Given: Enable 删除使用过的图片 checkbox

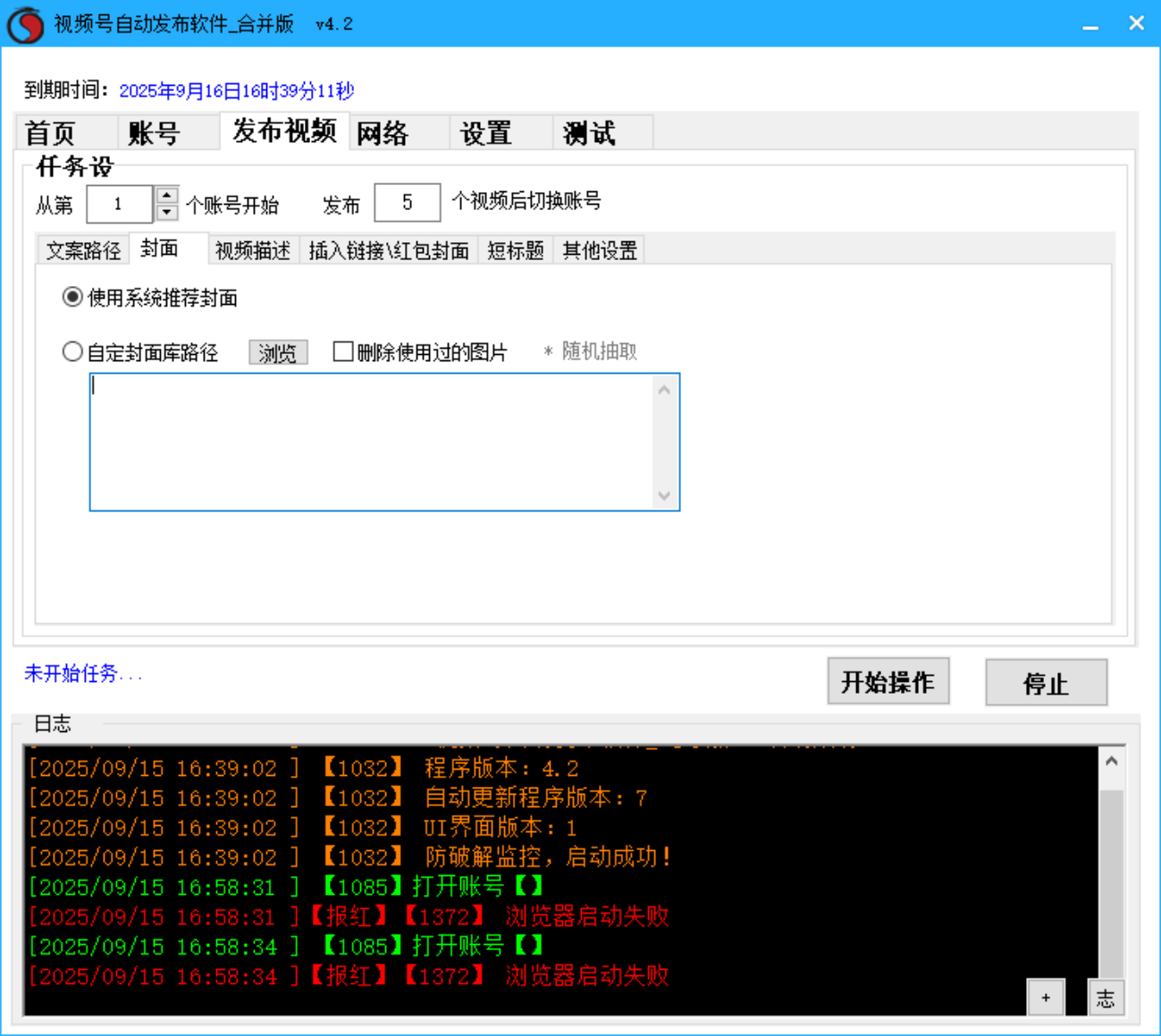Looking at the screenshot, I should (x=343, y=352).
